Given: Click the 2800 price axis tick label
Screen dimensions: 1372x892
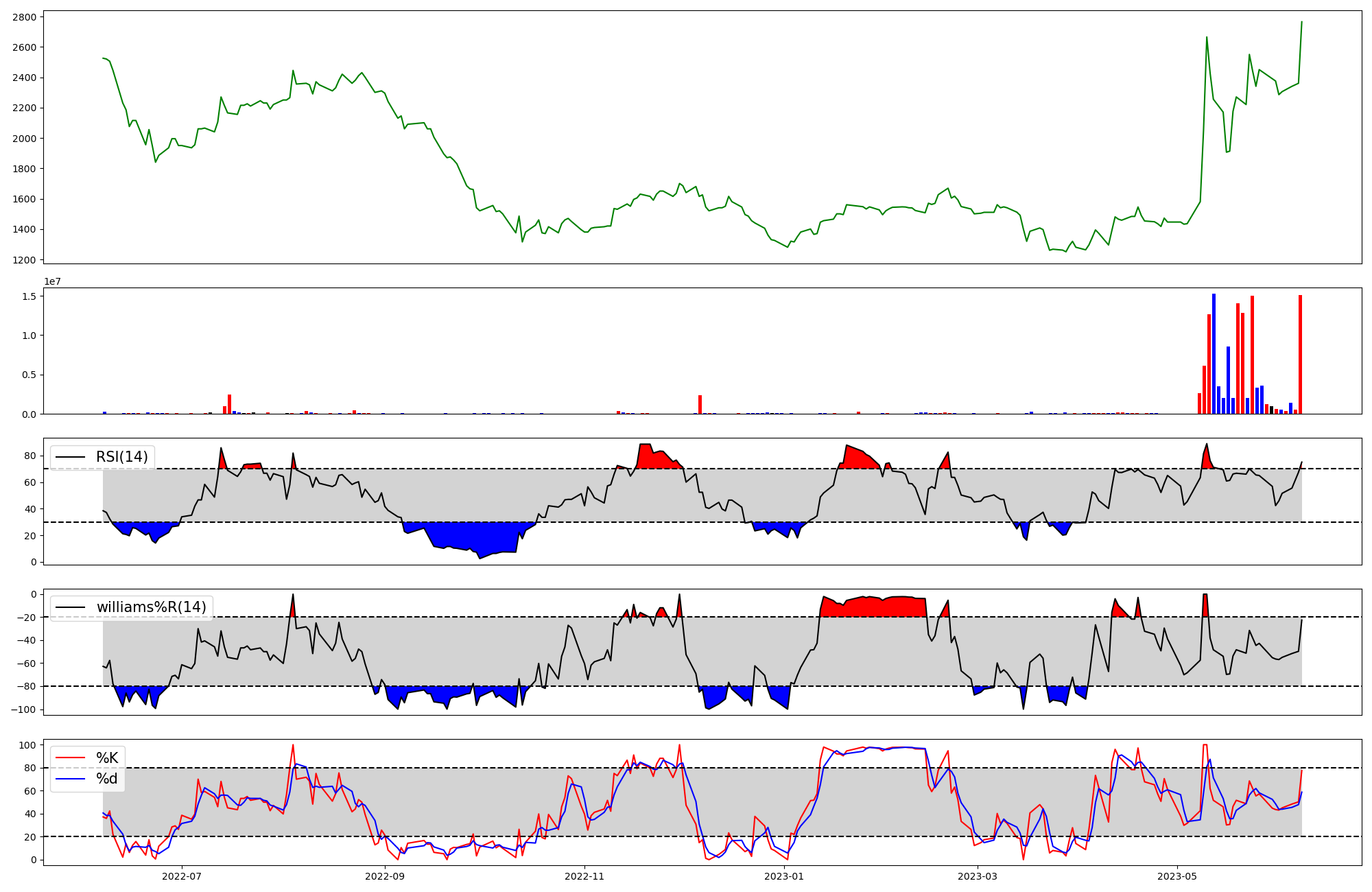Looking at the screenshot, I should (x=25, y=17).
